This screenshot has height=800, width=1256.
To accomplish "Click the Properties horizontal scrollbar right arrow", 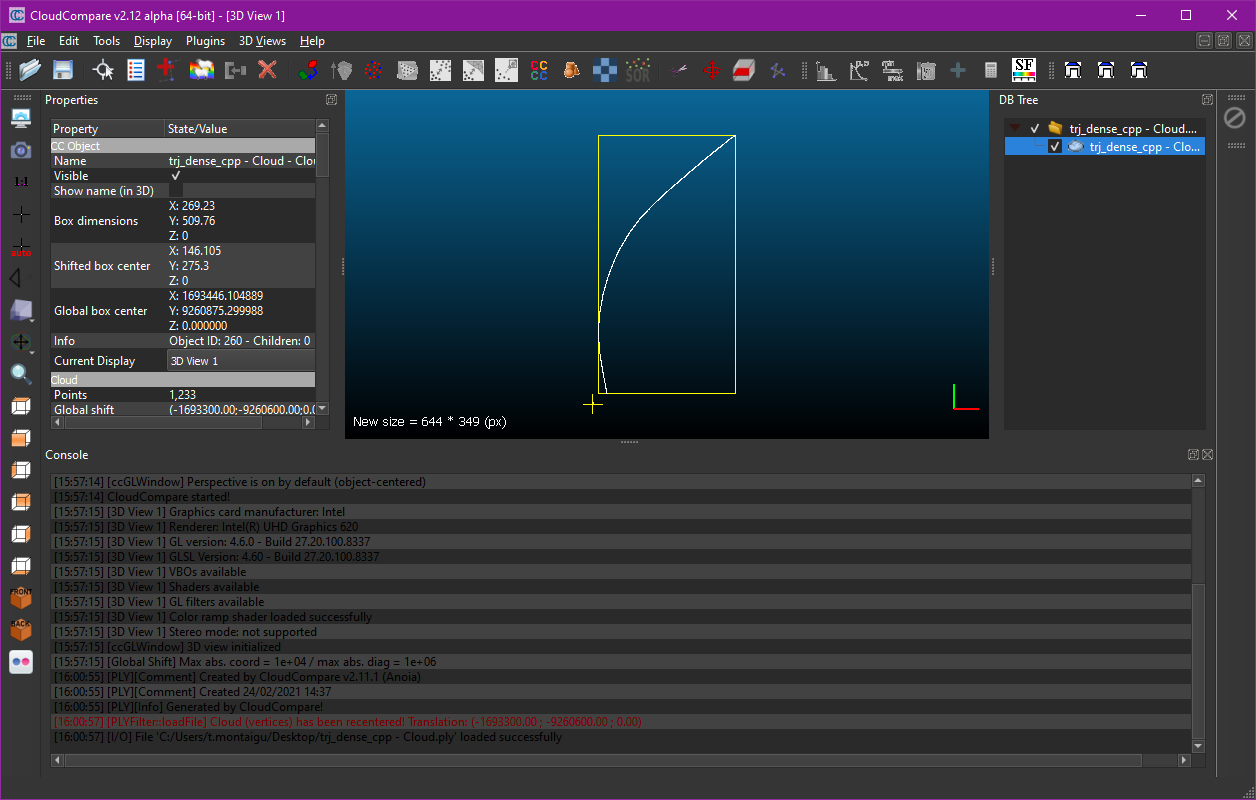I will point(308,423).
